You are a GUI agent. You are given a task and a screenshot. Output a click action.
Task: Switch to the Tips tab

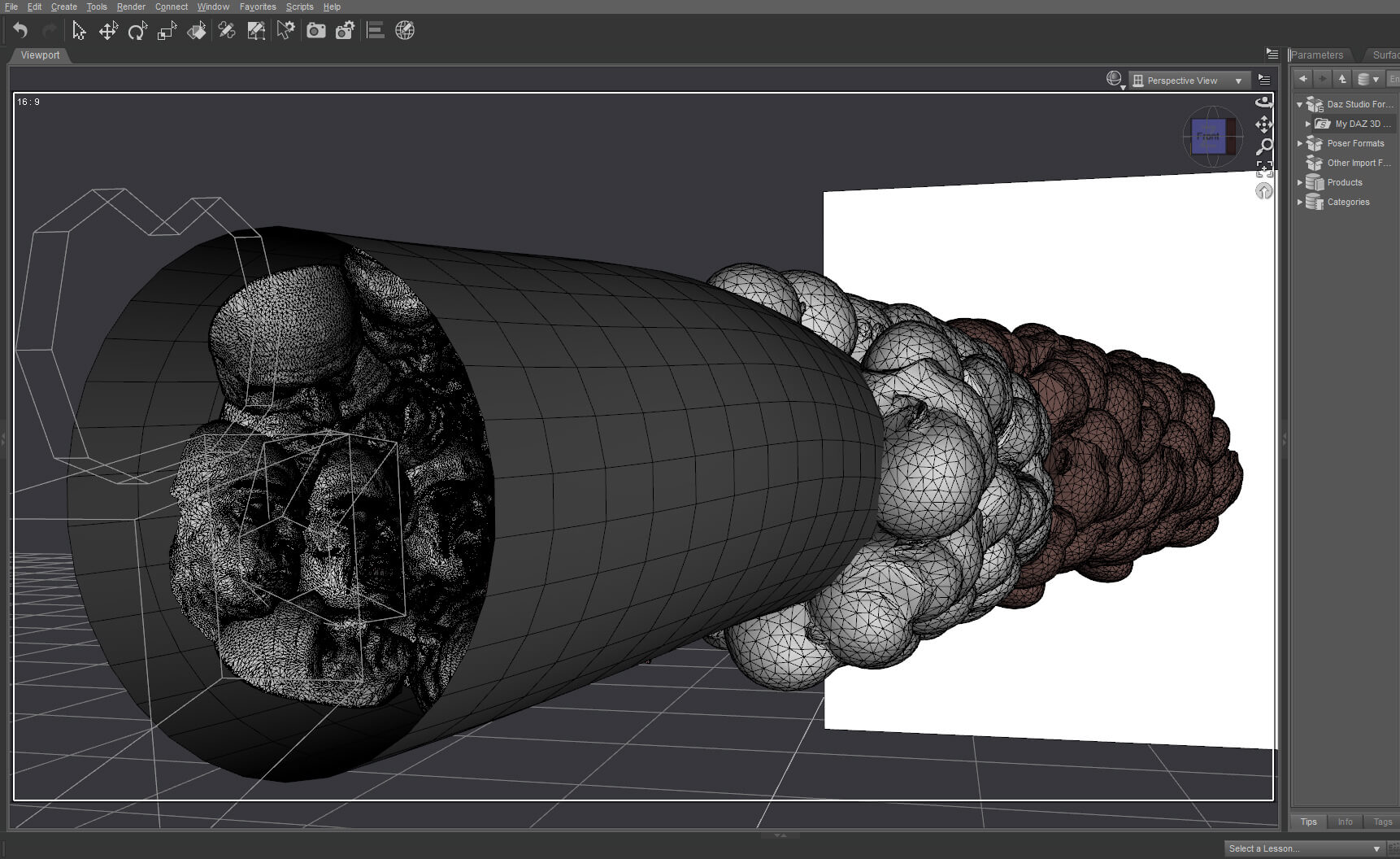point(1308,822)
